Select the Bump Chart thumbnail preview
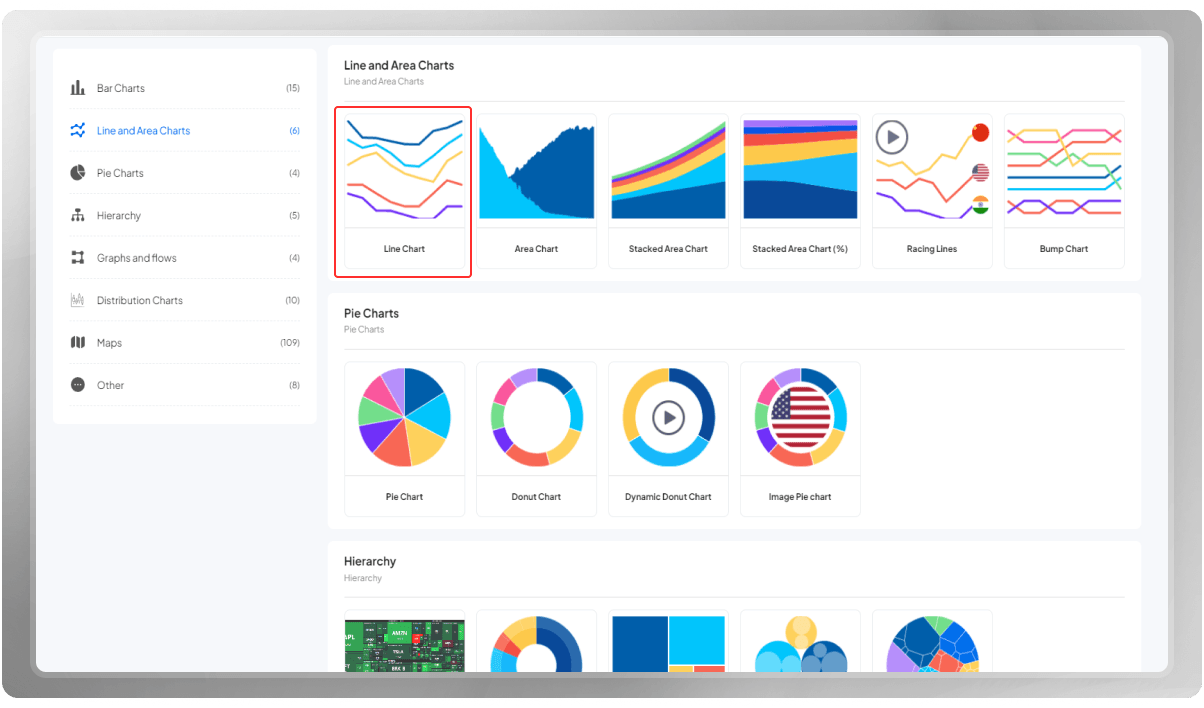This screenshot has height=708, width=1204. click(x=1064, y=170)
